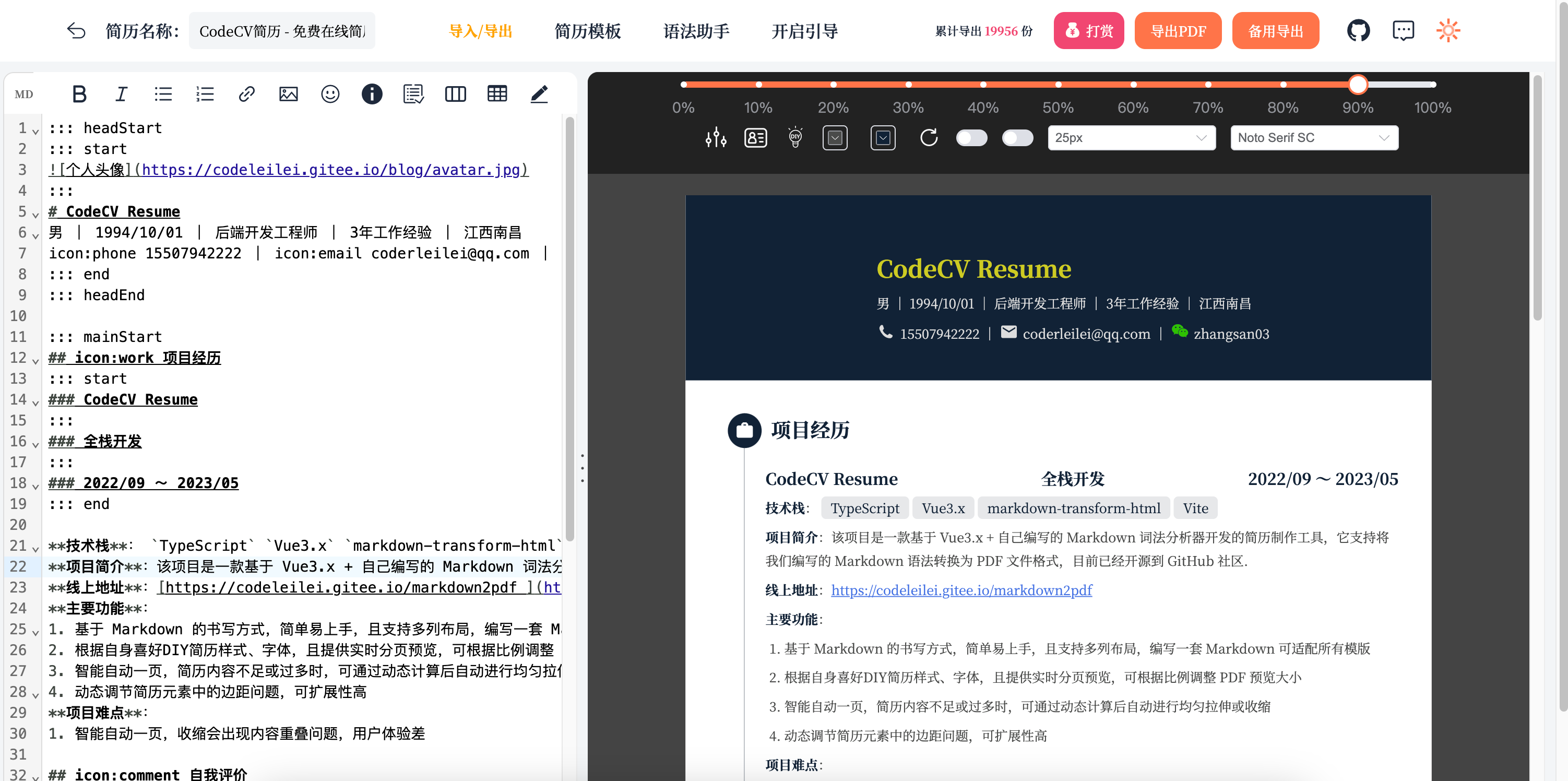Collapse fold arrow at editor line 5
Screen dimensions: 1568x781
pos(35,215)
